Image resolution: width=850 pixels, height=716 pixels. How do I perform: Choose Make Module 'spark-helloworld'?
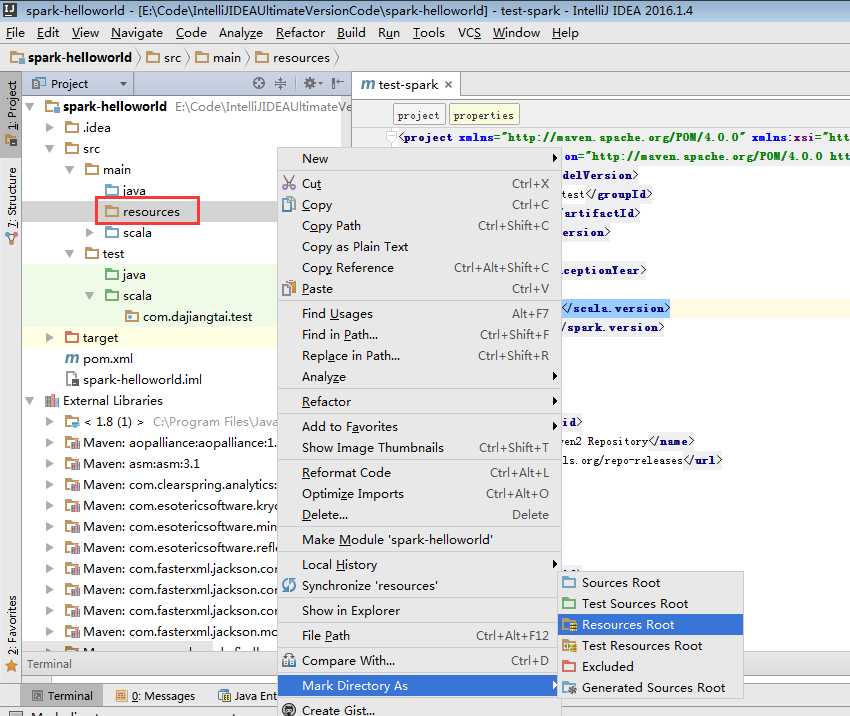point(418,539)
